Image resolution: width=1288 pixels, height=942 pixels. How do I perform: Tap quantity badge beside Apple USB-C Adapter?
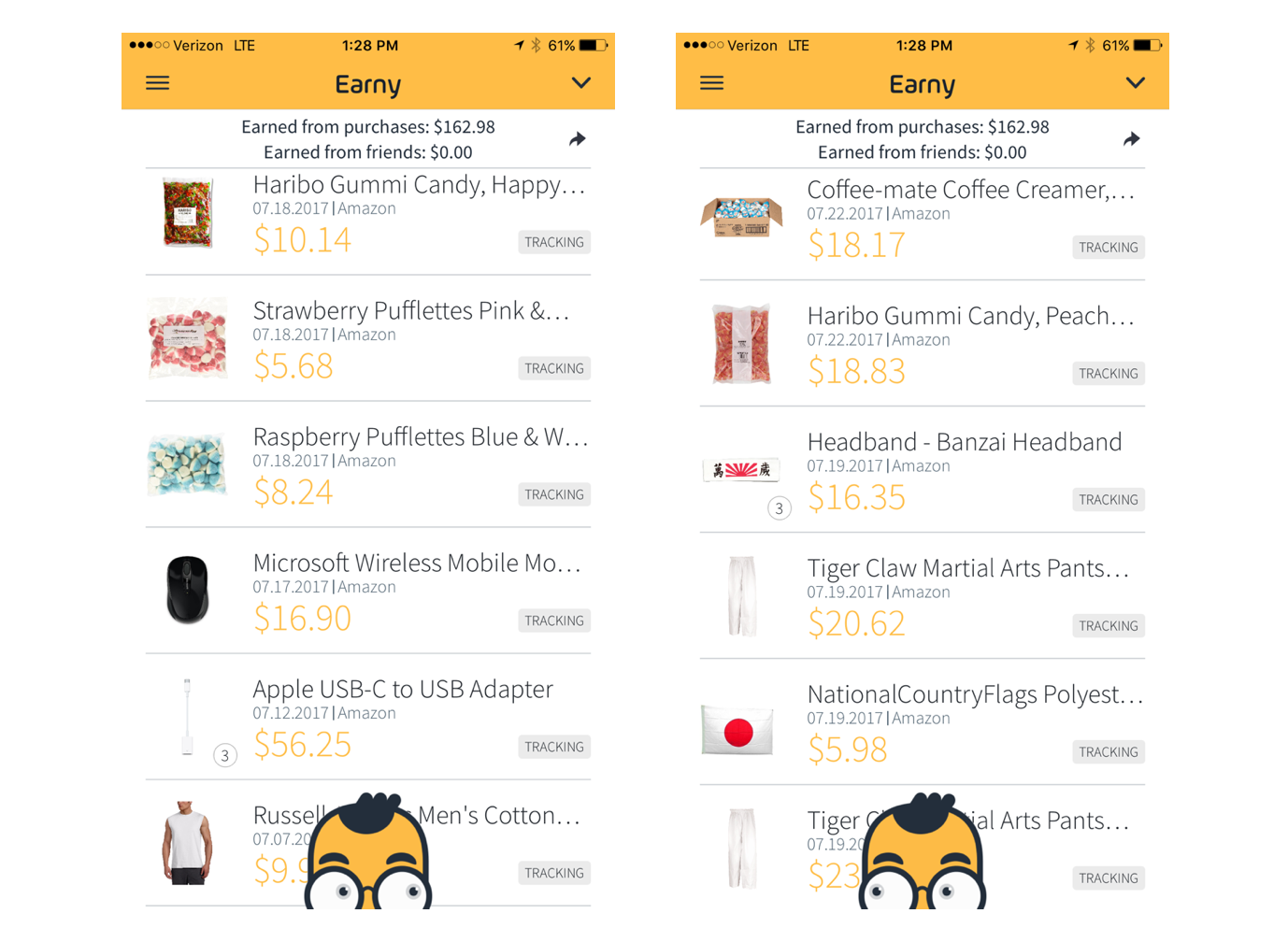point(225,755)
